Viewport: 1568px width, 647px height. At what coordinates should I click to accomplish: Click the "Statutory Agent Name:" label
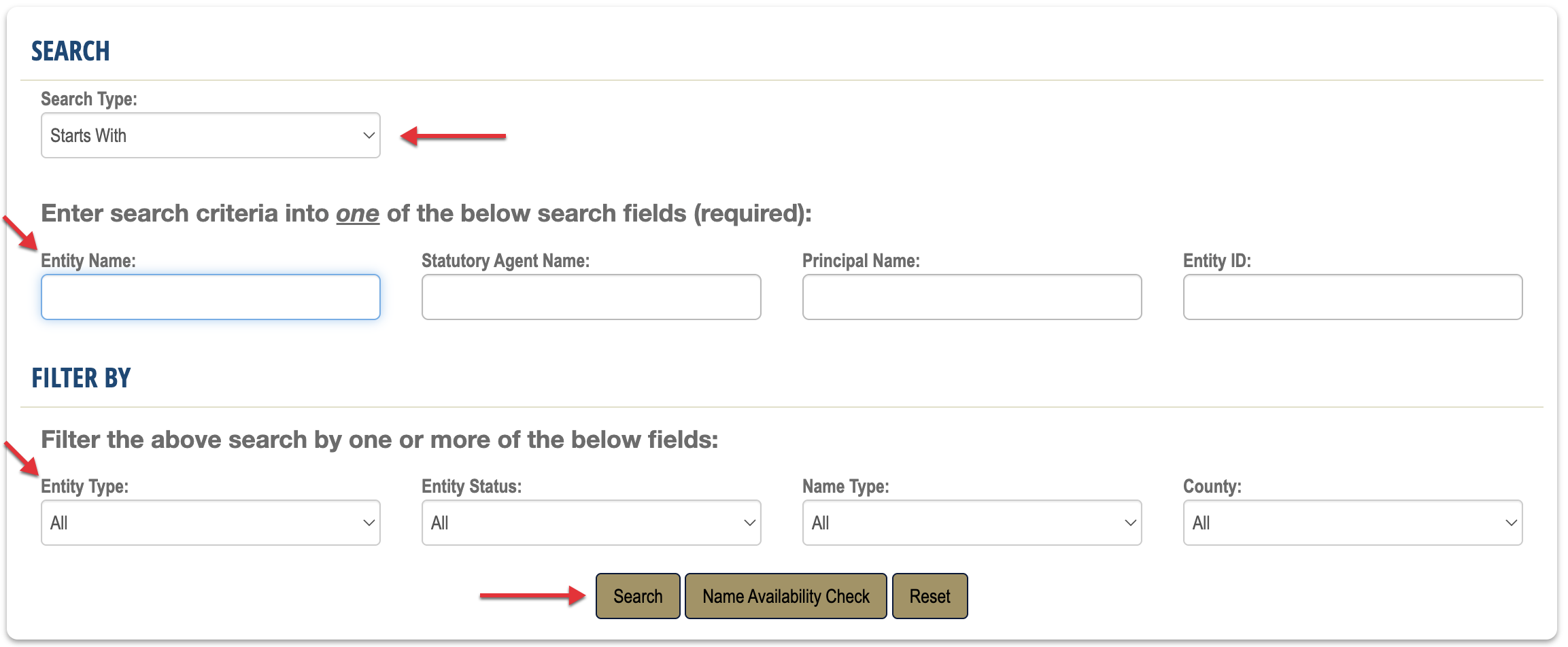[505, 261]
